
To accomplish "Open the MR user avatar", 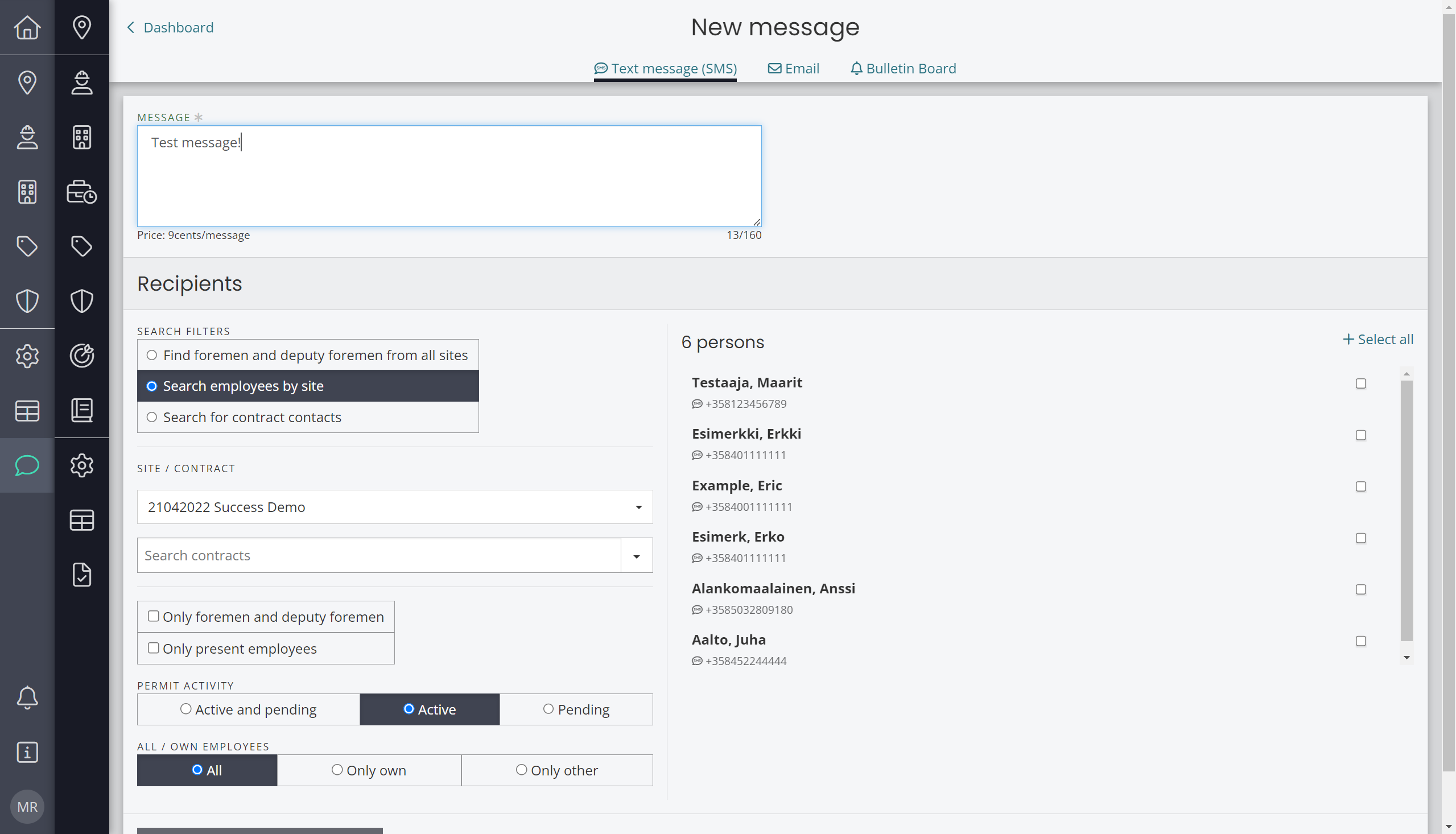I will [x=27, y=807].
